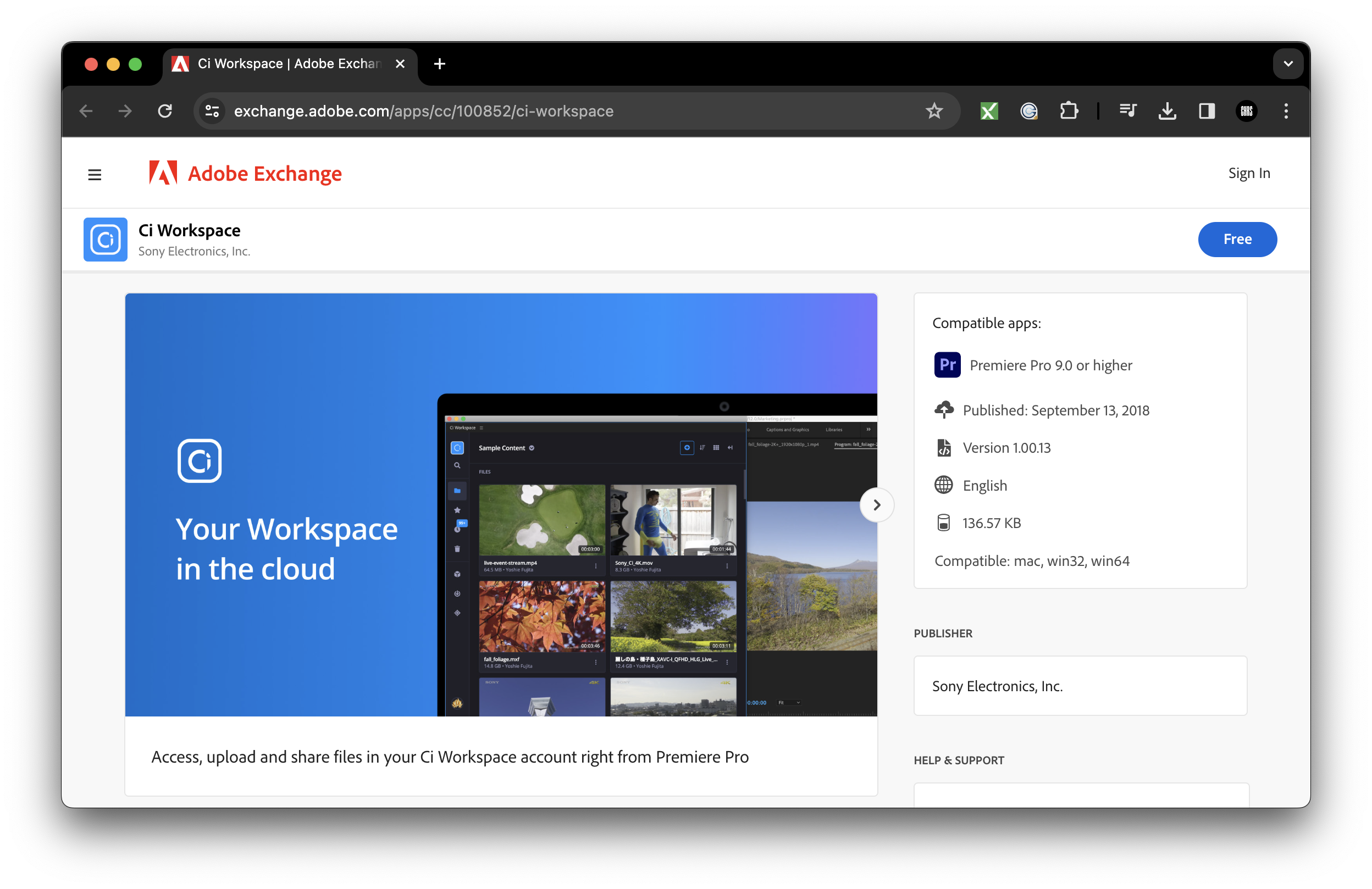This screenshot has height=889, width=1372.
Task: Open the green X extension icon
Action: 989,110
